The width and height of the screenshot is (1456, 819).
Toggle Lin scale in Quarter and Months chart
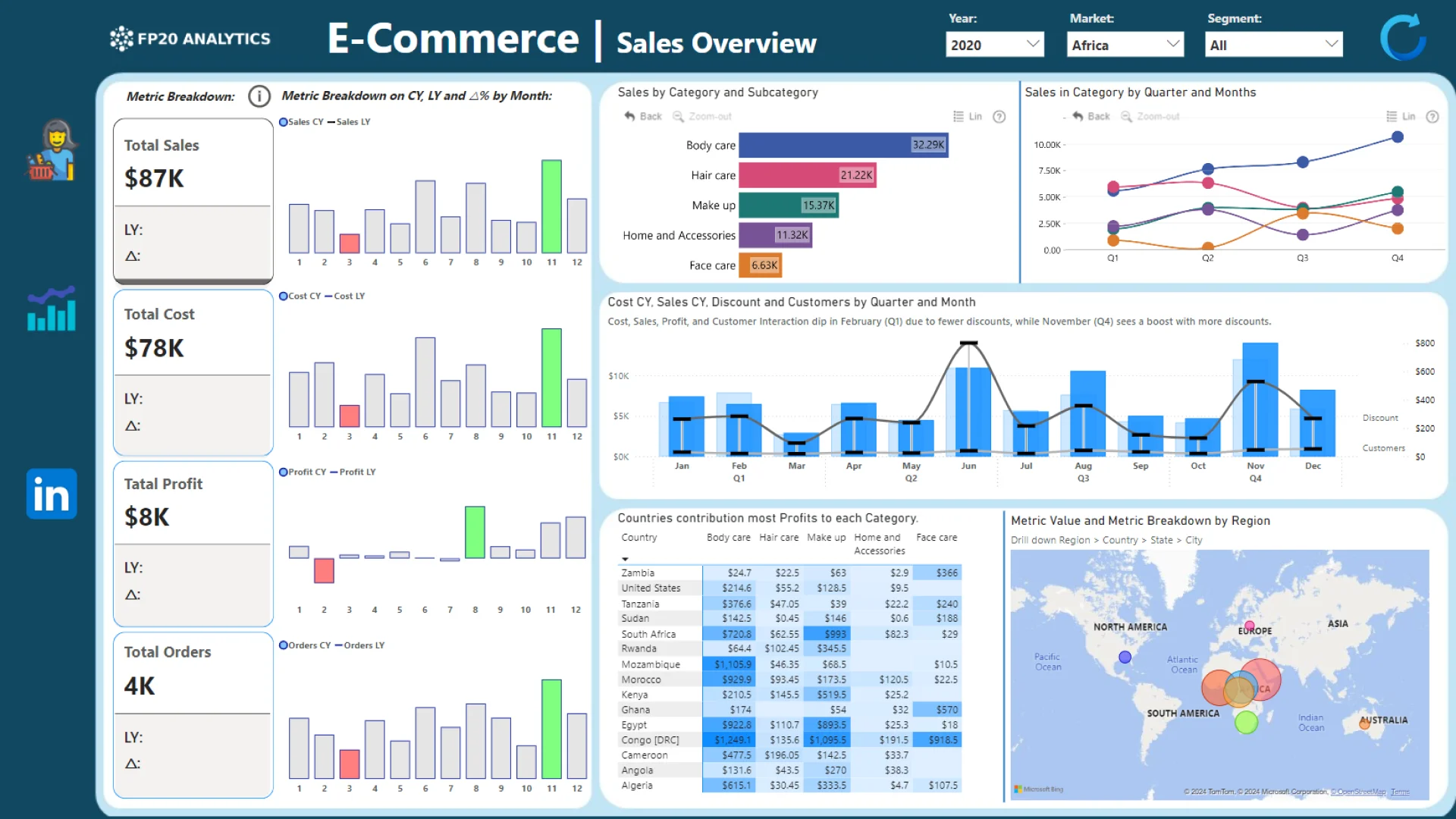(x=1401, y=116)
